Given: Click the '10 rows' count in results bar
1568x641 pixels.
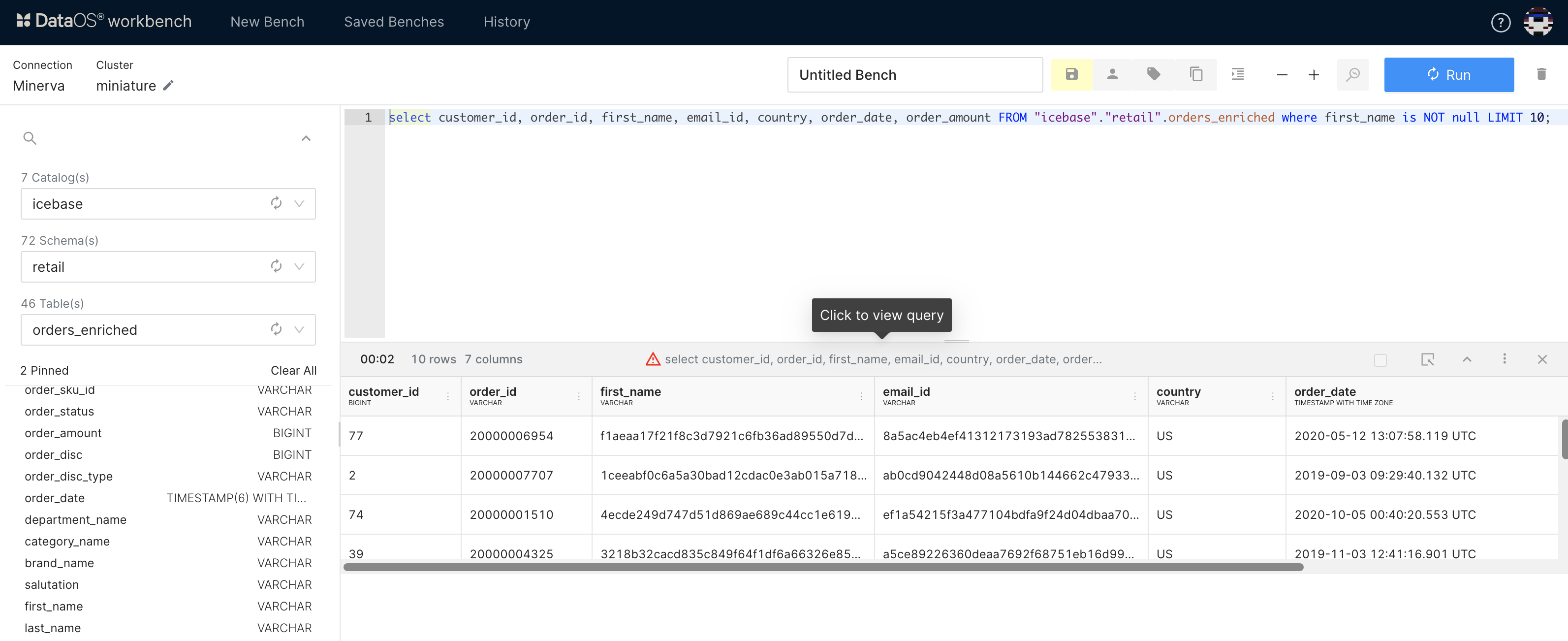Looking at the screenshot, I should pos(434,359).
